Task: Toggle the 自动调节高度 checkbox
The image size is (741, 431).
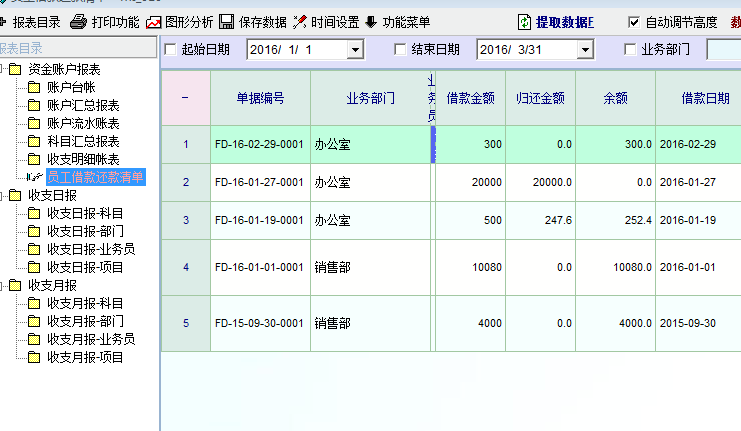Action: [x=633, y=22]
